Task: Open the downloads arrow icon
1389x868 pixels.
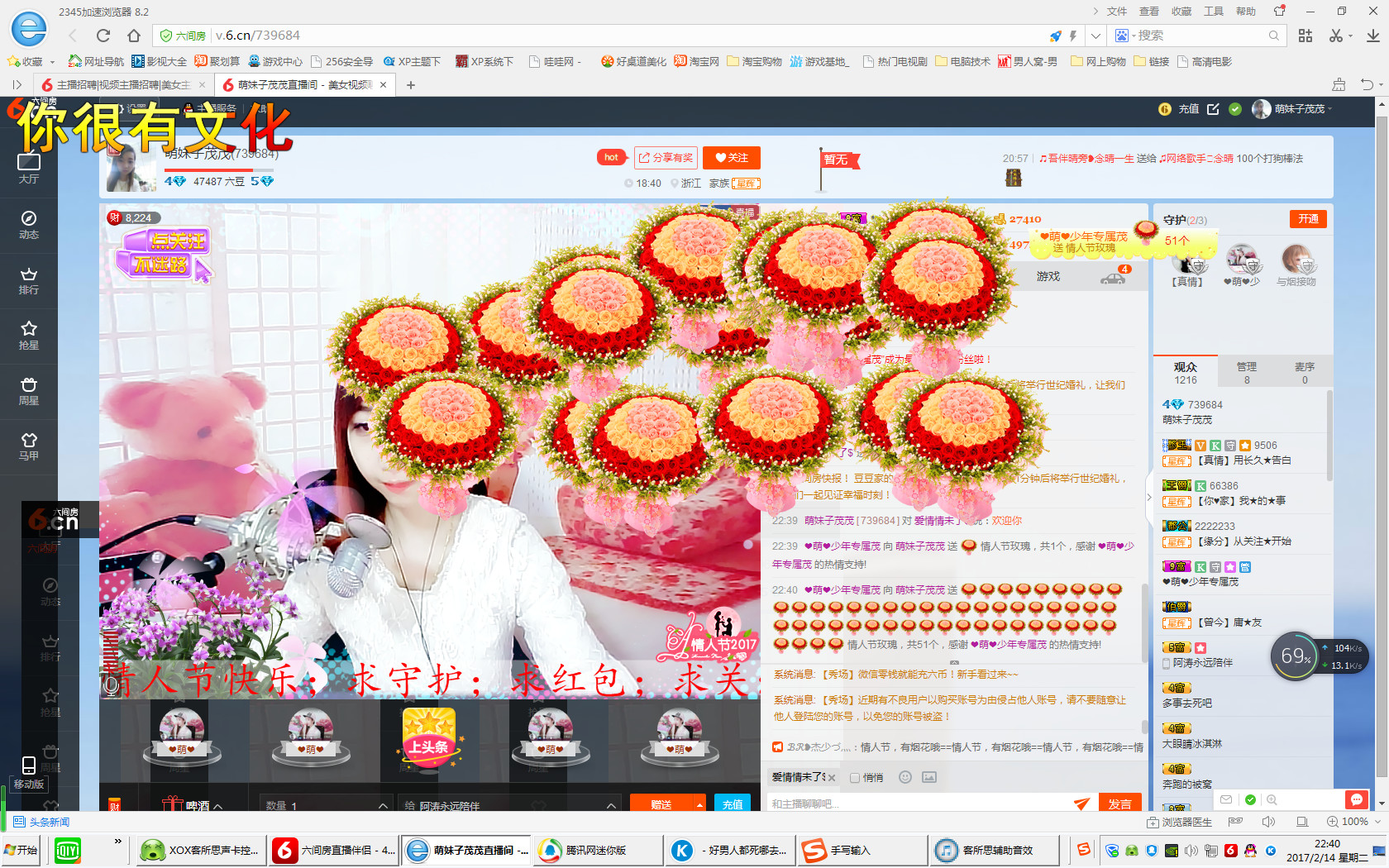Action: tap(1372, 36)
